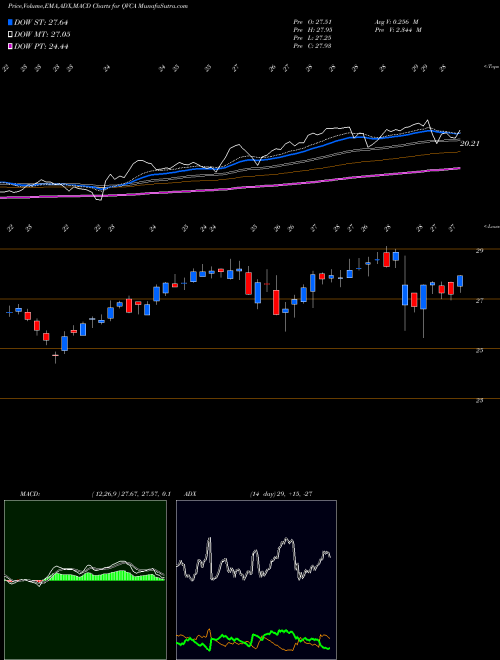Click the 29 price axis label
Screen dimensions: 500x660
pos(479,250)
